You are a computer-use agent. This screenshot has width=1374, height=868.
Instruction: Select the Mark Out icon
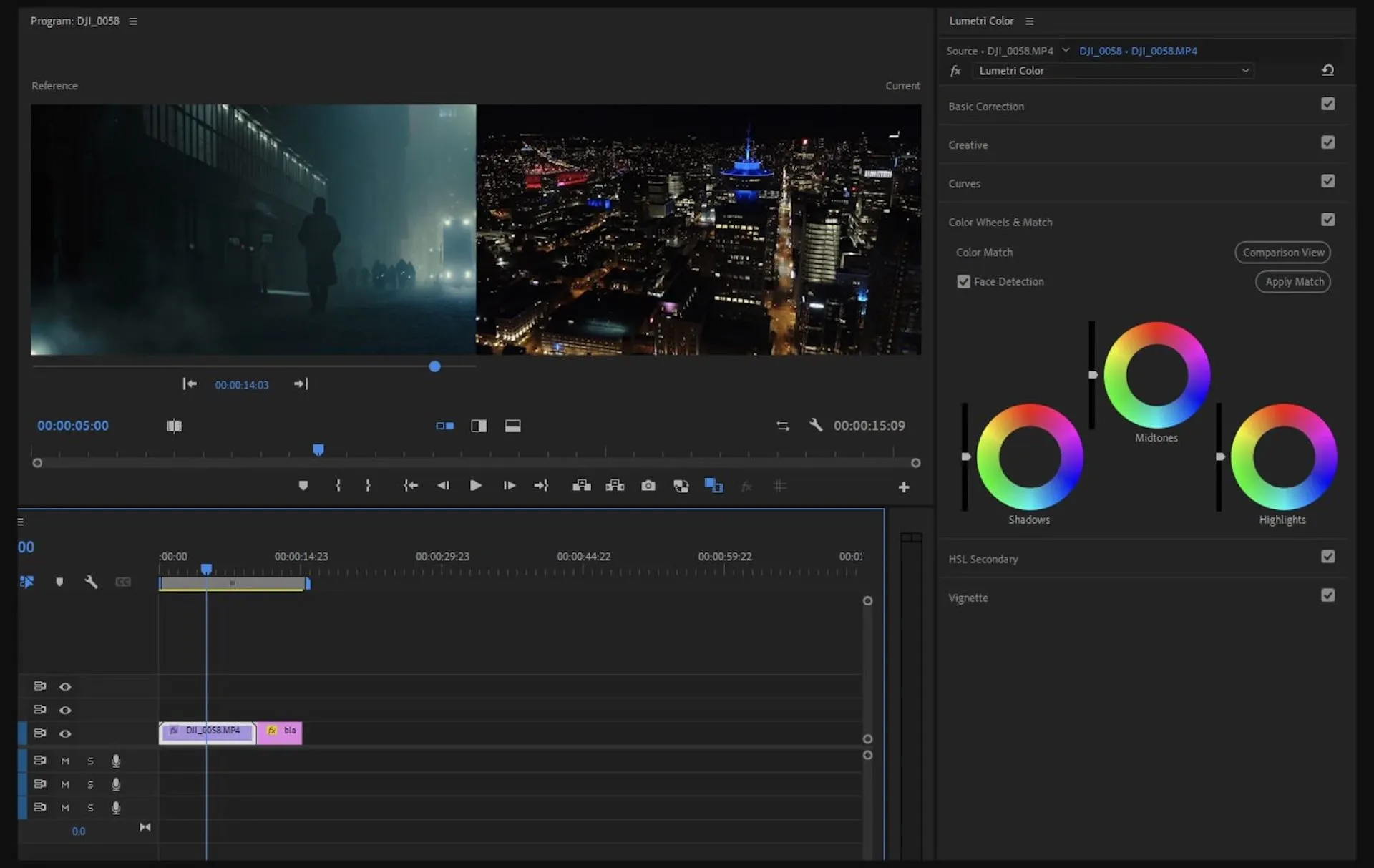coord(367,486)
